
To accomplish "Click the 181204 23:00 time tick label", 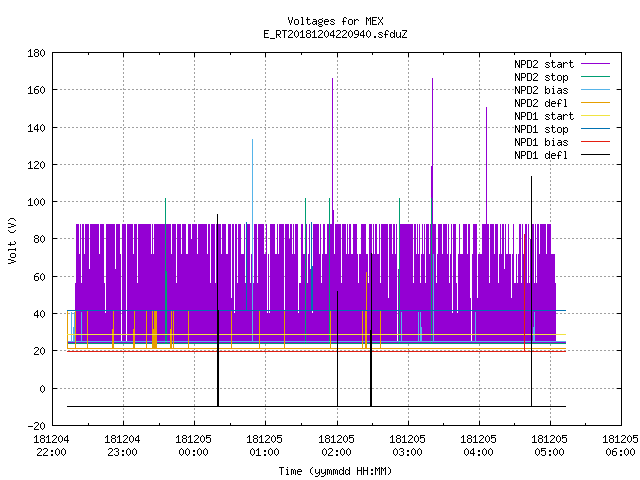I will pos(122,446).
